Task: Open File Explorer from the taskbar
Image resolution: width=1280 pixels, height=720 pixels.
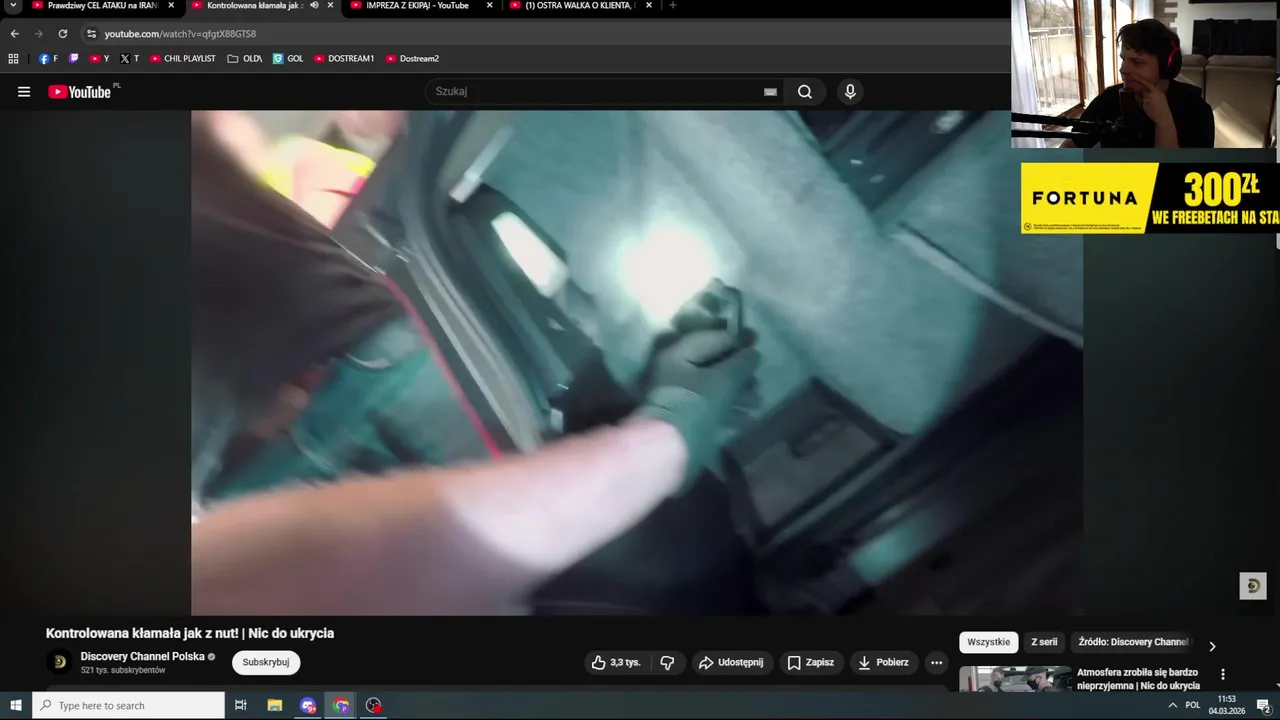Action: tap(275, 705)
